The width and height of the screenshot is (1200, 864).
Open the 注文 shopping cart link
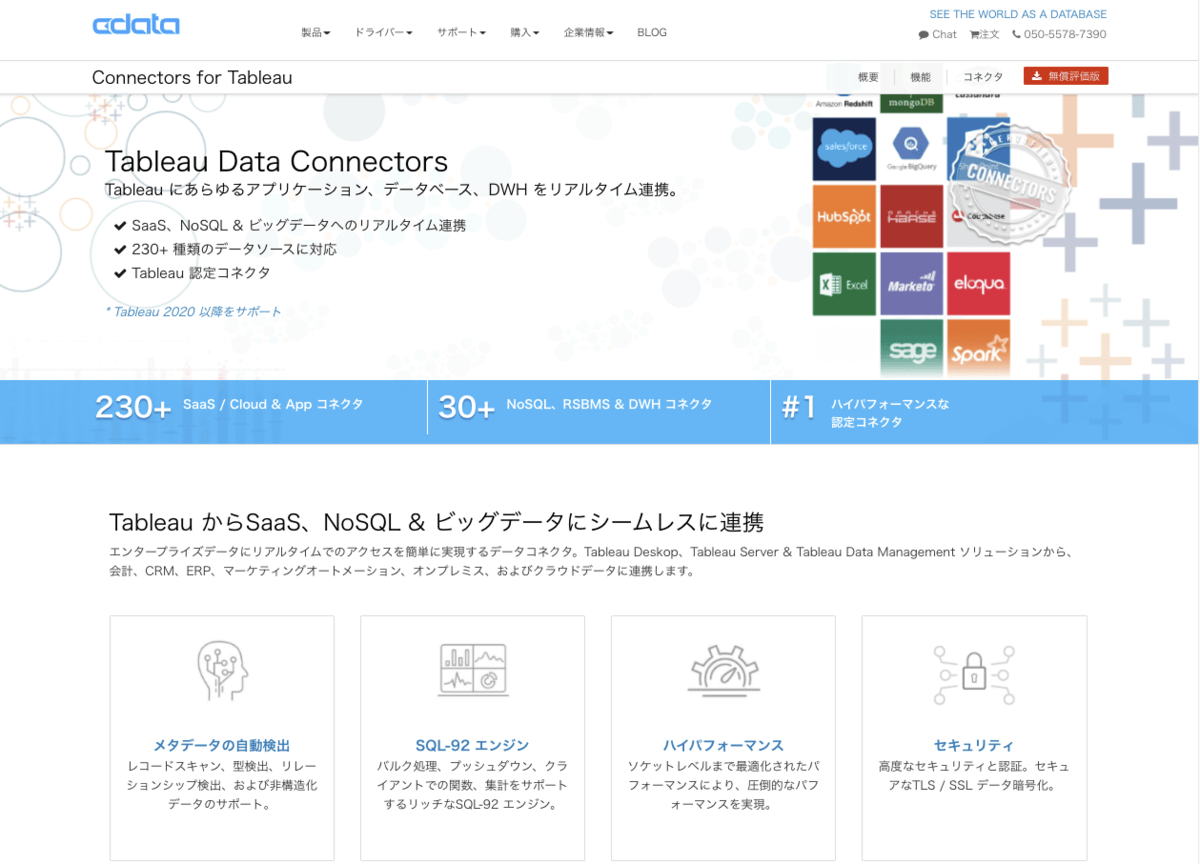coord(984,34)
